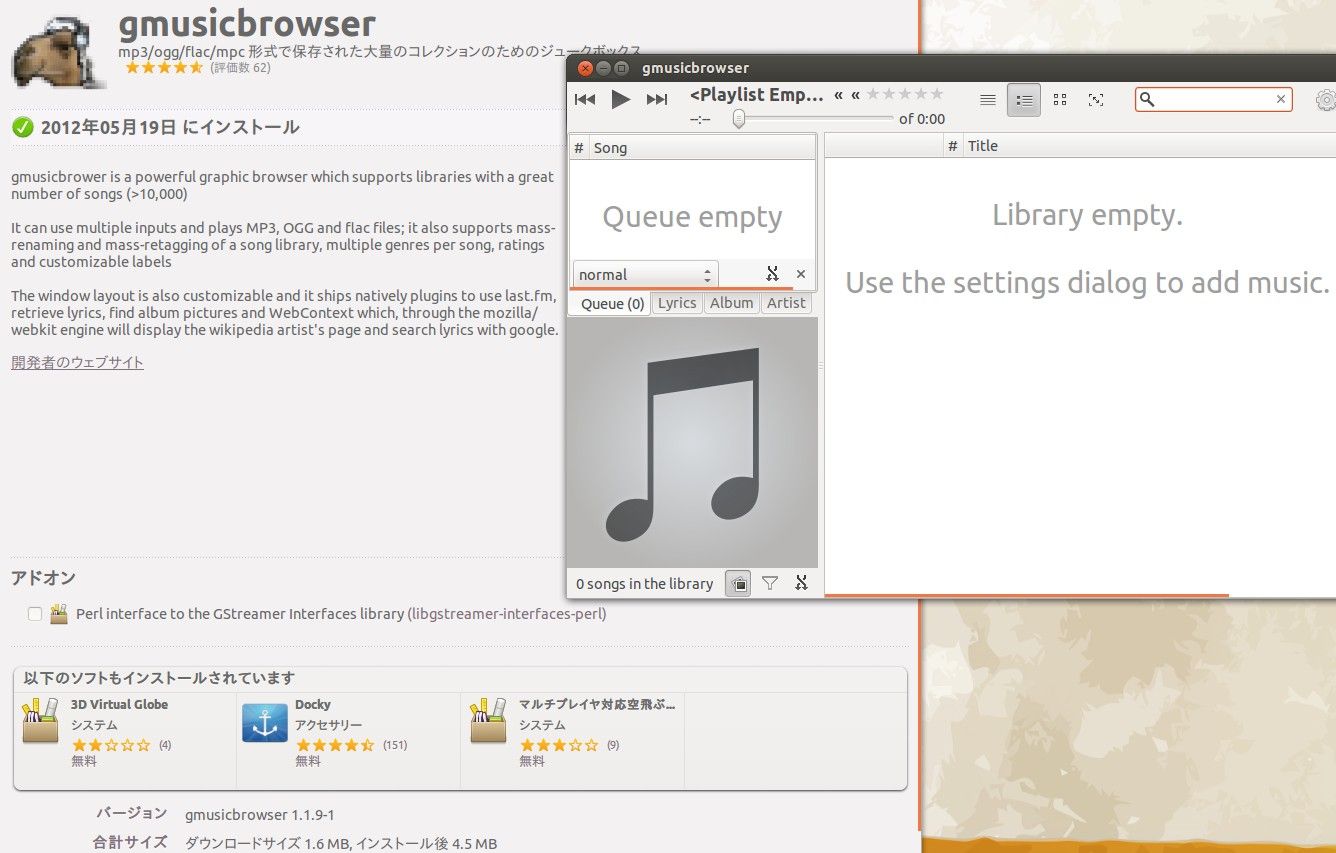
Task: Click the 'gmusicbrowser 1.1.9-1' version text
Action: coord(260,815)
